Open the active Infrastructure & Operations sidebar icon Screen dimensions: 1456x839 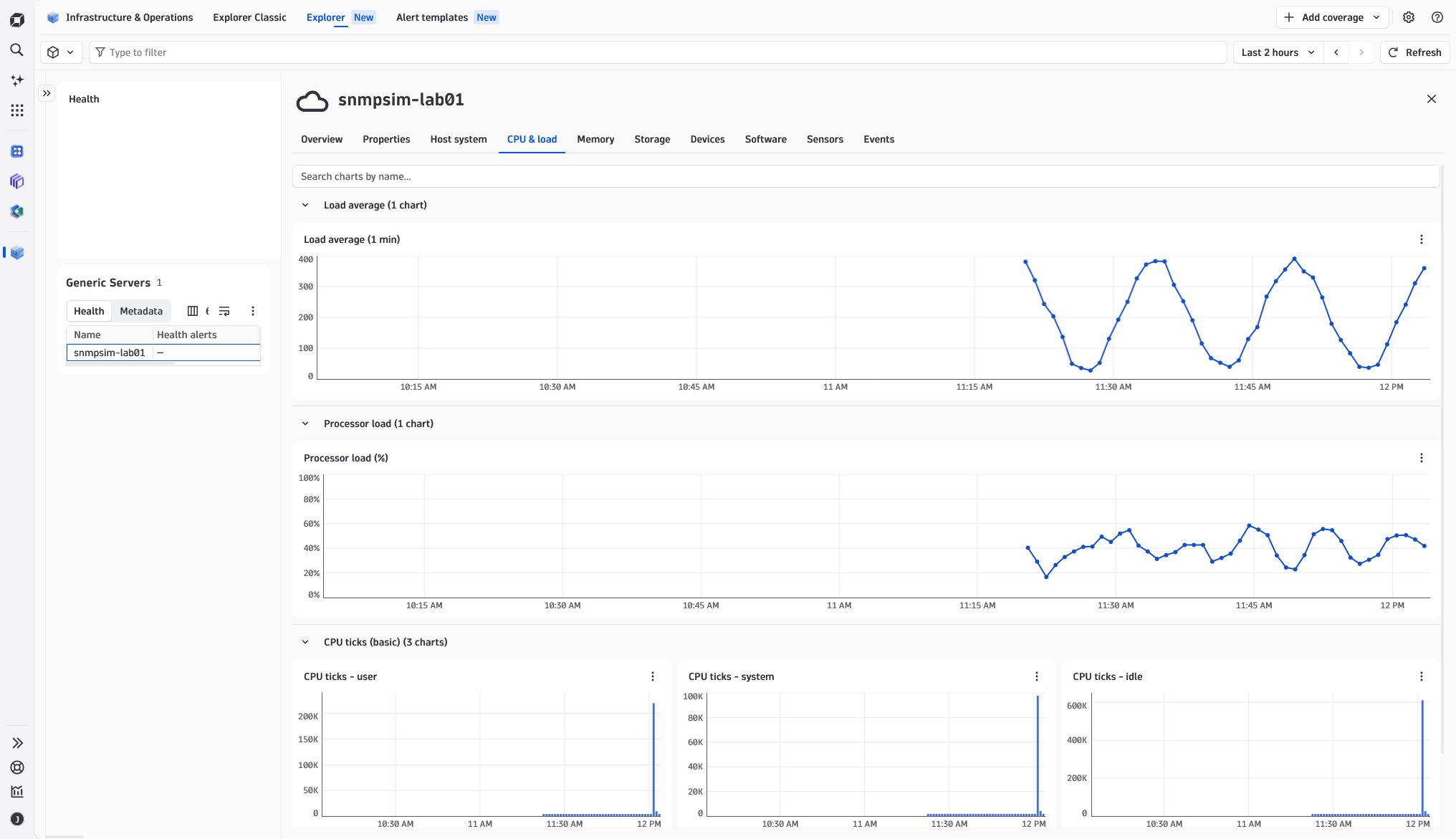coord(17,252)
